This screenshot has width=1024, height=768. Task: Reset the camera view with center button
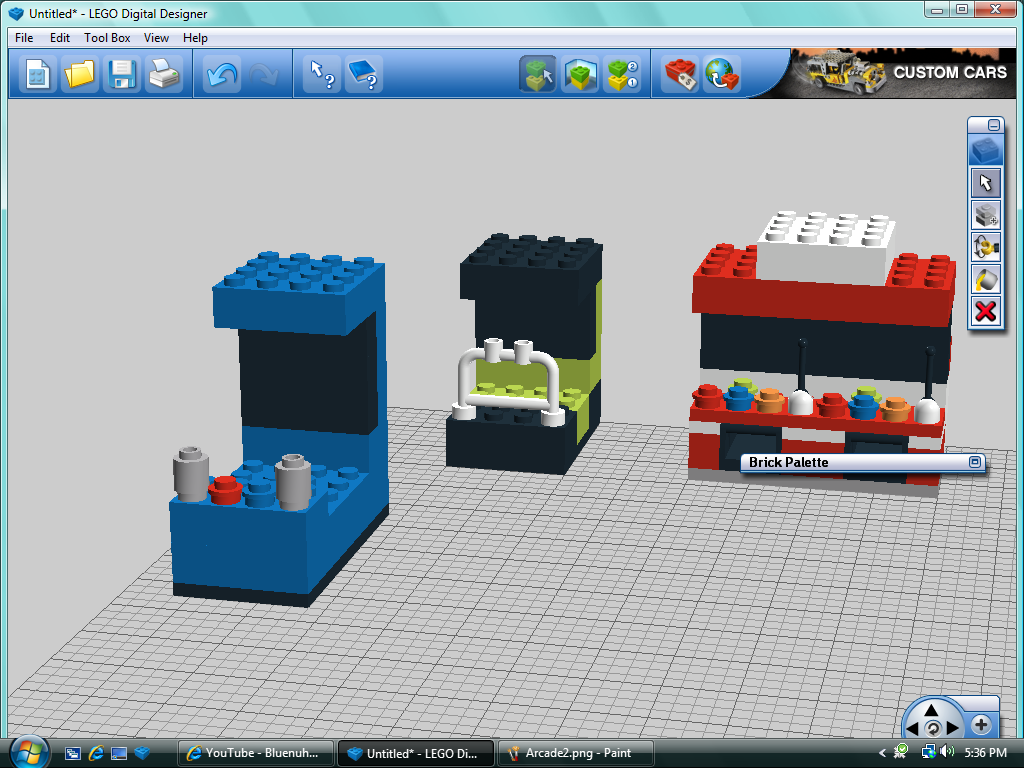point(933,728)
